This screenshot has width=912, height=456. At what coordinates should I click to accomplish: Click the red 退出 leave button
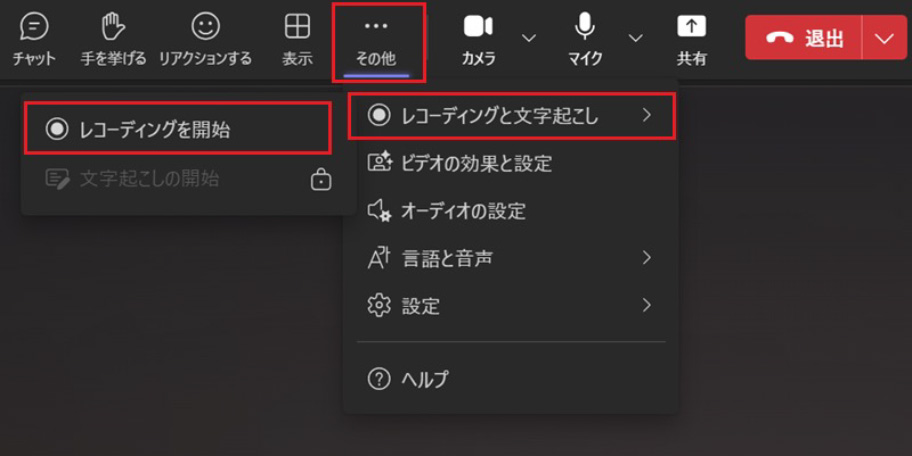tap(804, 38)
